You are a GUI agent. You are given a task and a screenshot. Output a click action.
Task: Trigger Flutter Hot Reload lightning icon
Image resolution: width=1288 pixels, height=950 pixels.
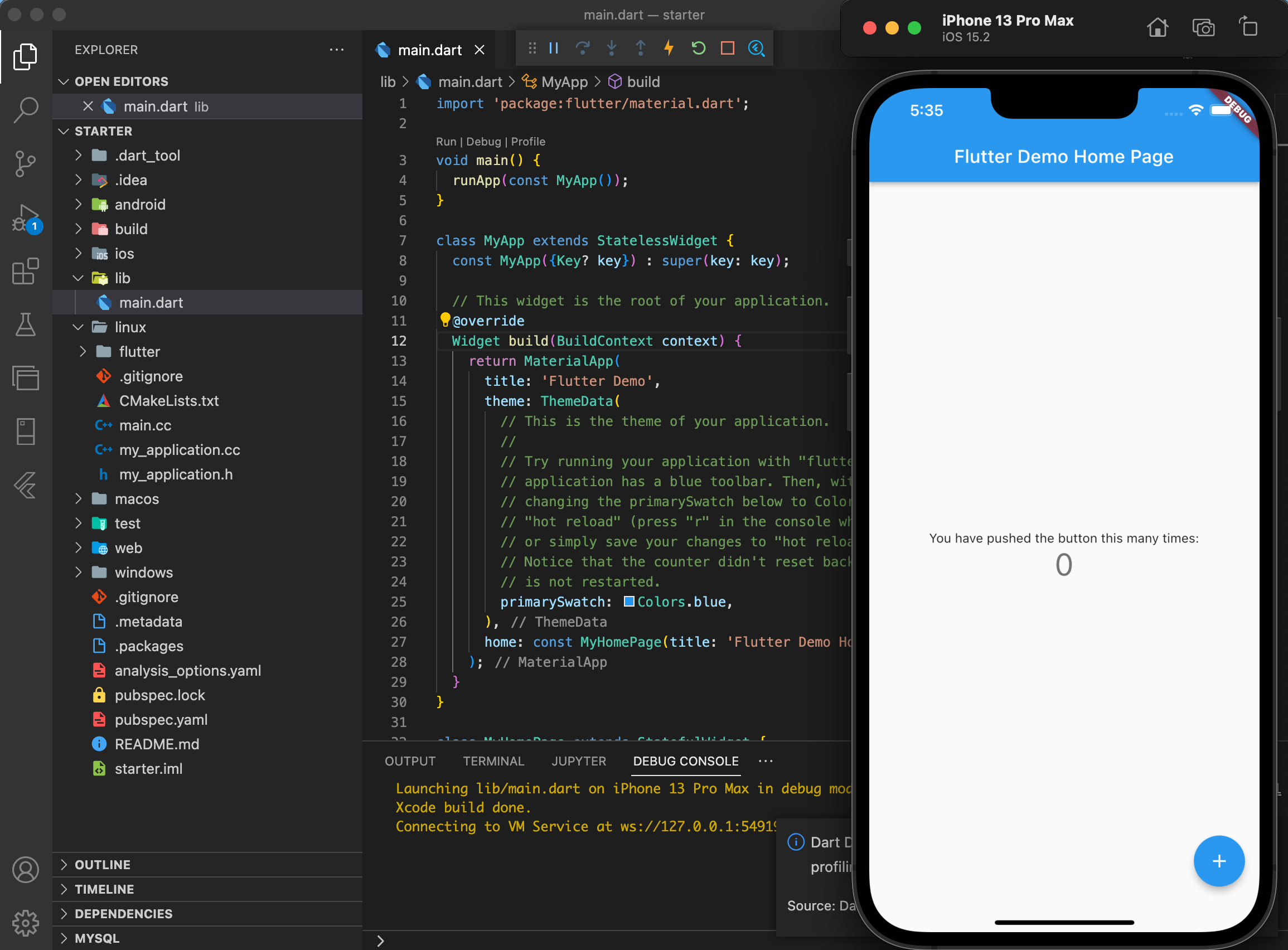[x=669, y=49]
